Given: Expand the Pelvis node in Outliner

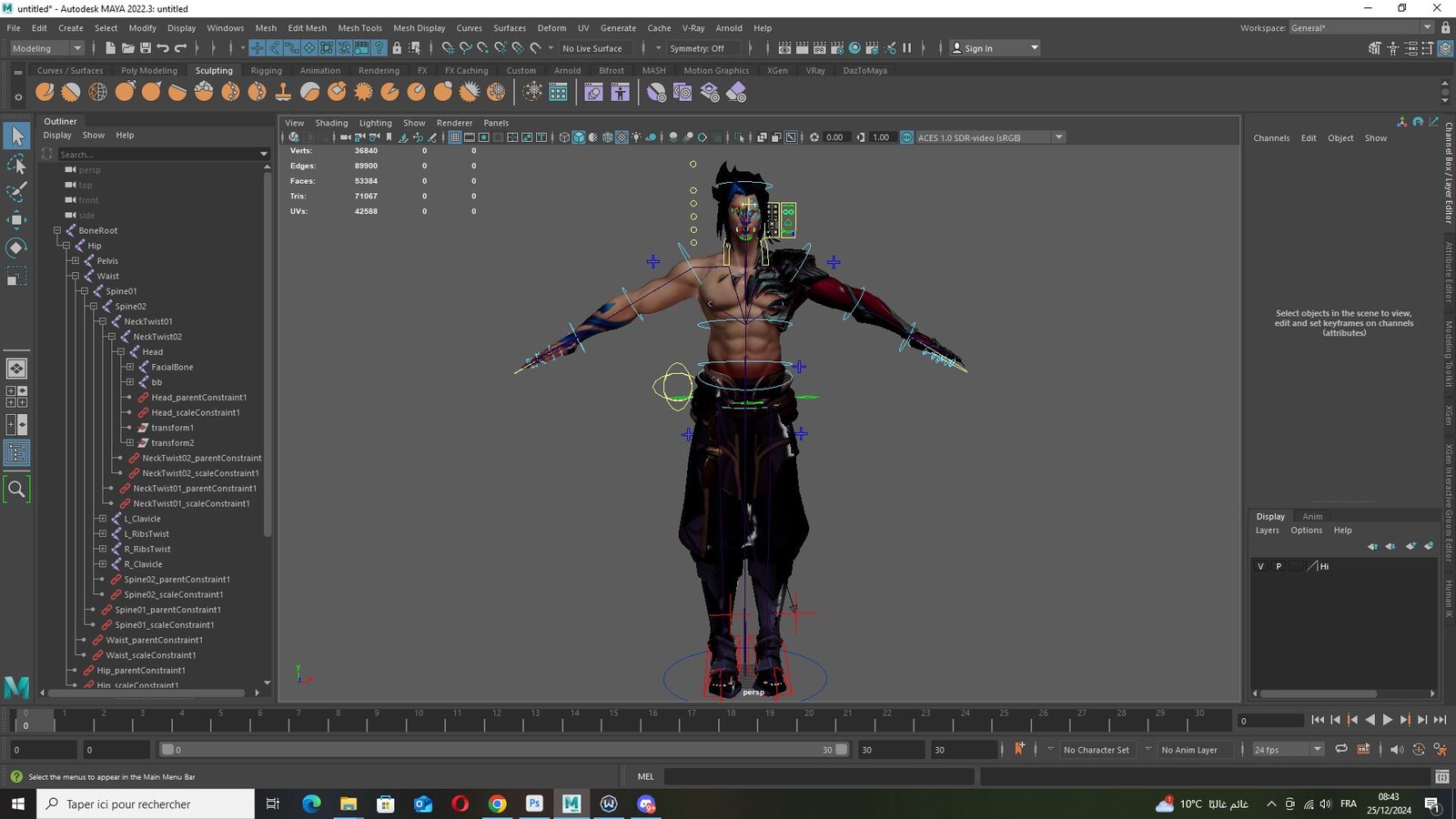Looking at the screenshot, I should (76, 260).
